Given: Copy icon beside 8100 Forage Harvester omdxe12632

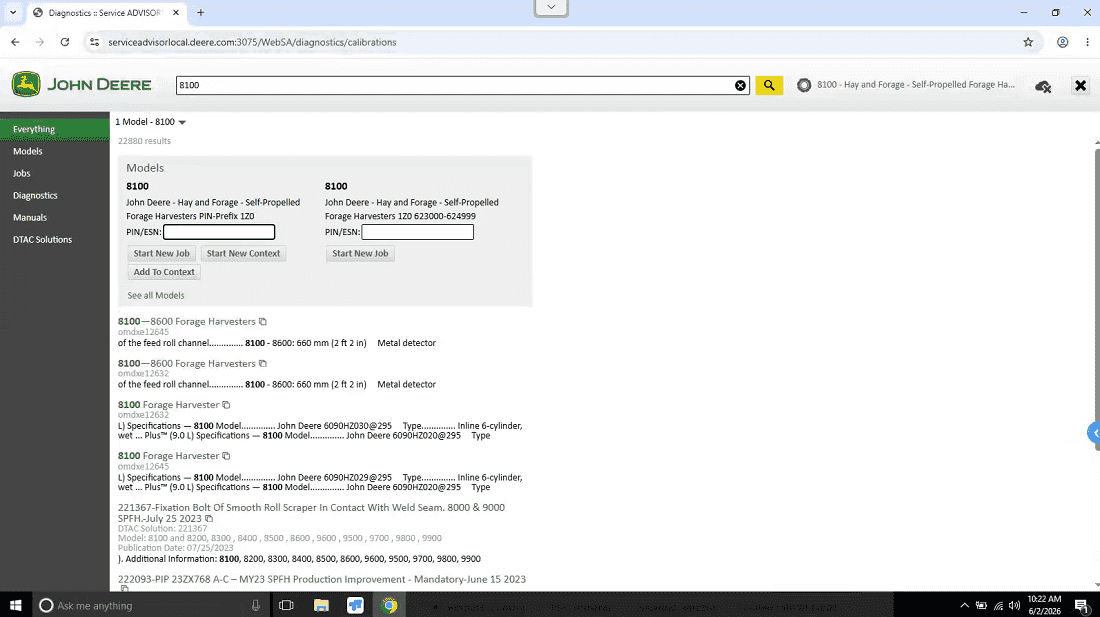Looking at the screenshot, I should [226, 405].
